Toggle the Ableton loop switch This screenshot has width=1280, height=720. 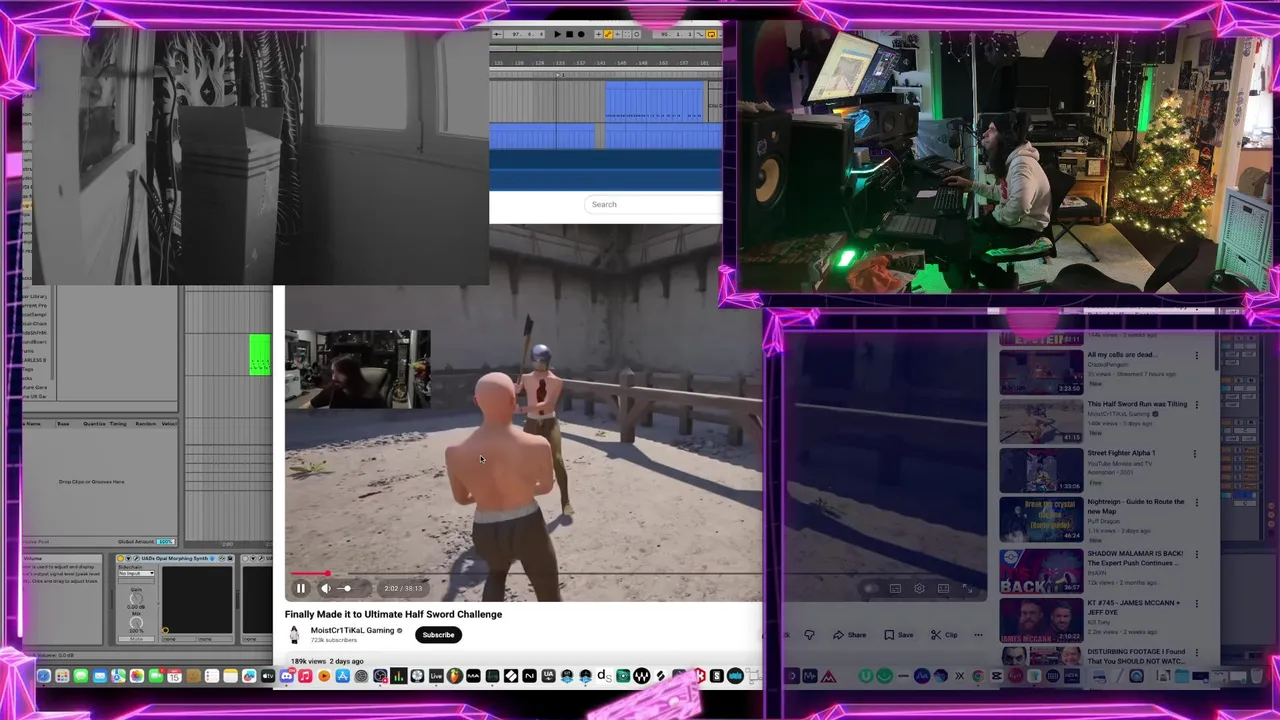click(x=711, y=34)
